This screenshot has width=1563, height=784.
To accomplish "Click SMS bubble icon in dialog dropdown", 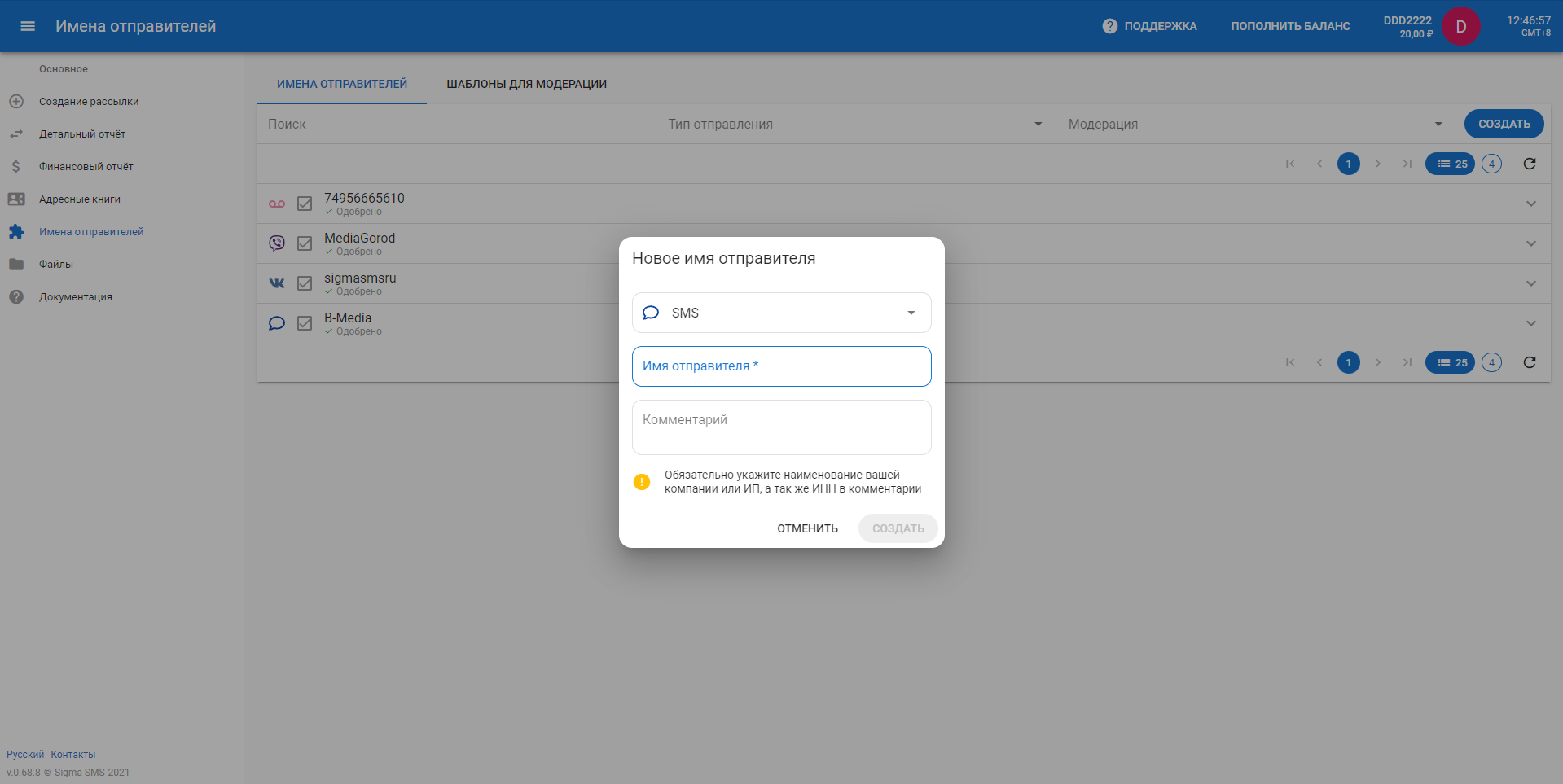I will [651, 313].
